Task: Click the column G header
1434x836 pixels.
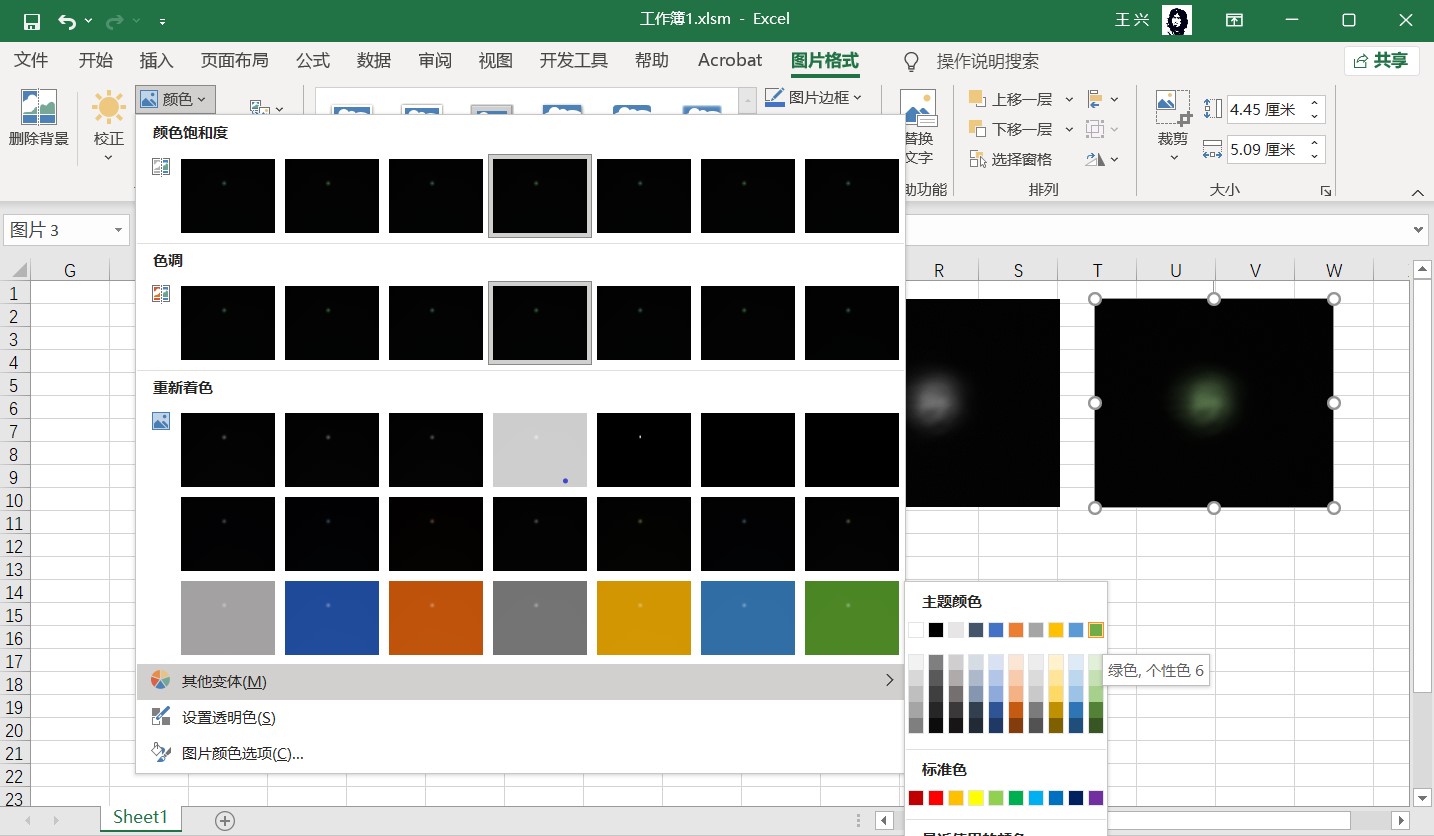Action: pyautogui.click(x=70, y=270)
